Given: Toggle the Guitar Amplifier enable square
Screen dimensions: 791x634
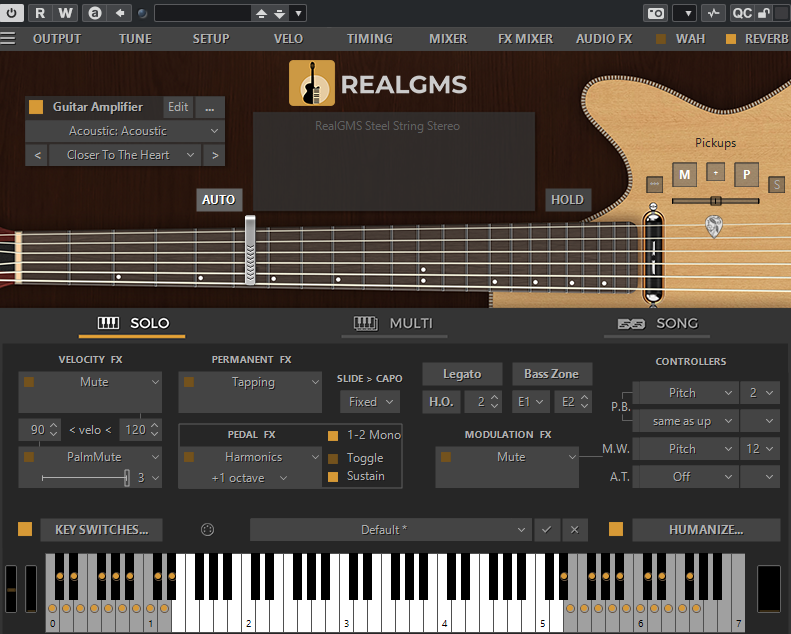Looking at the screenshot, I should (36, 107).
